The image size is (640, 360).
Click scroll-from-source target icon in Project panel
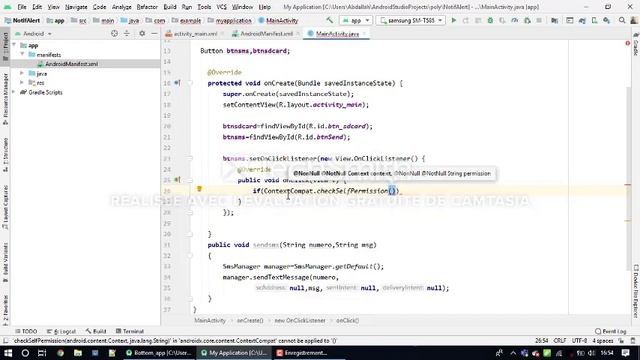pos(114,33)
